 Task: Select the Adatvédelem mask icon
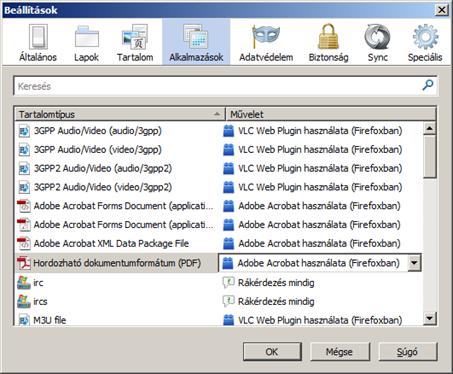266,37
